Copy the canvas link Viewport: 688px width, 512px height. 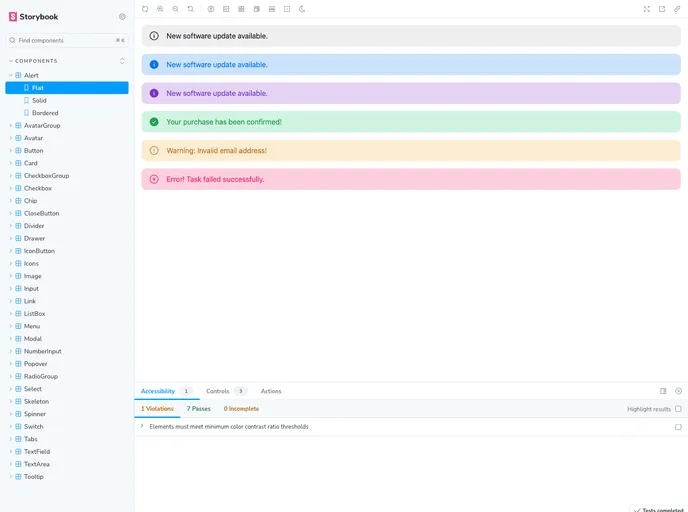coord(677,9)
